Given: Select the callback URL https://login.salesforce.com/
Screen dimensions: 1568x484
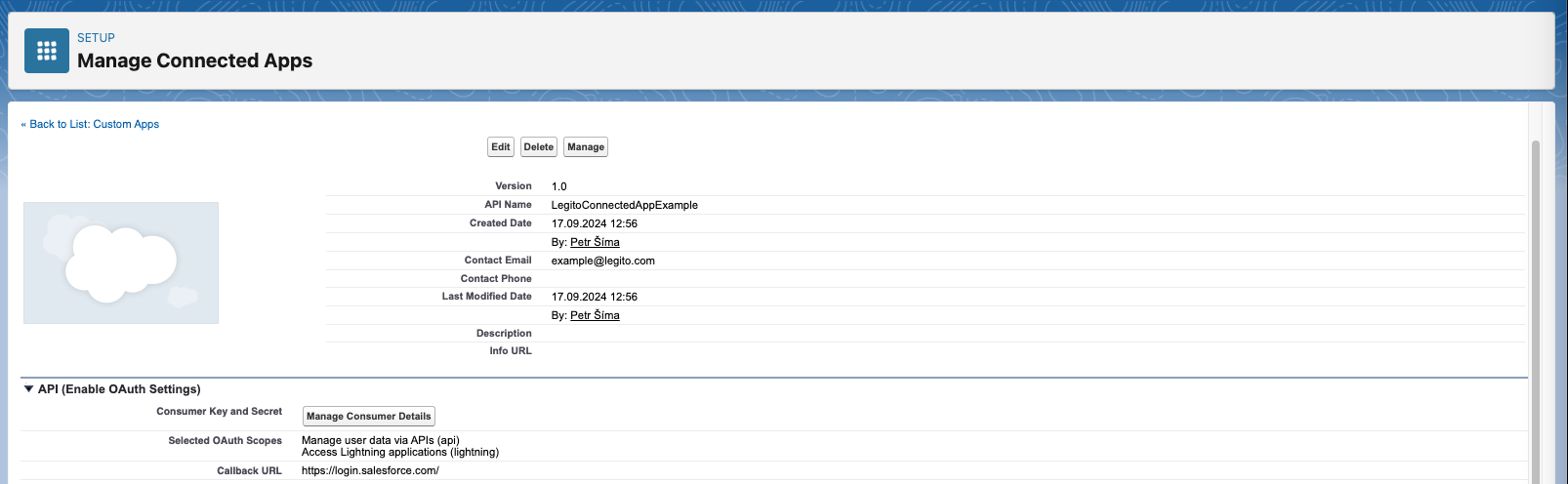Looking at the screenshot, I should pyautogui.click(x=370, y=470).
